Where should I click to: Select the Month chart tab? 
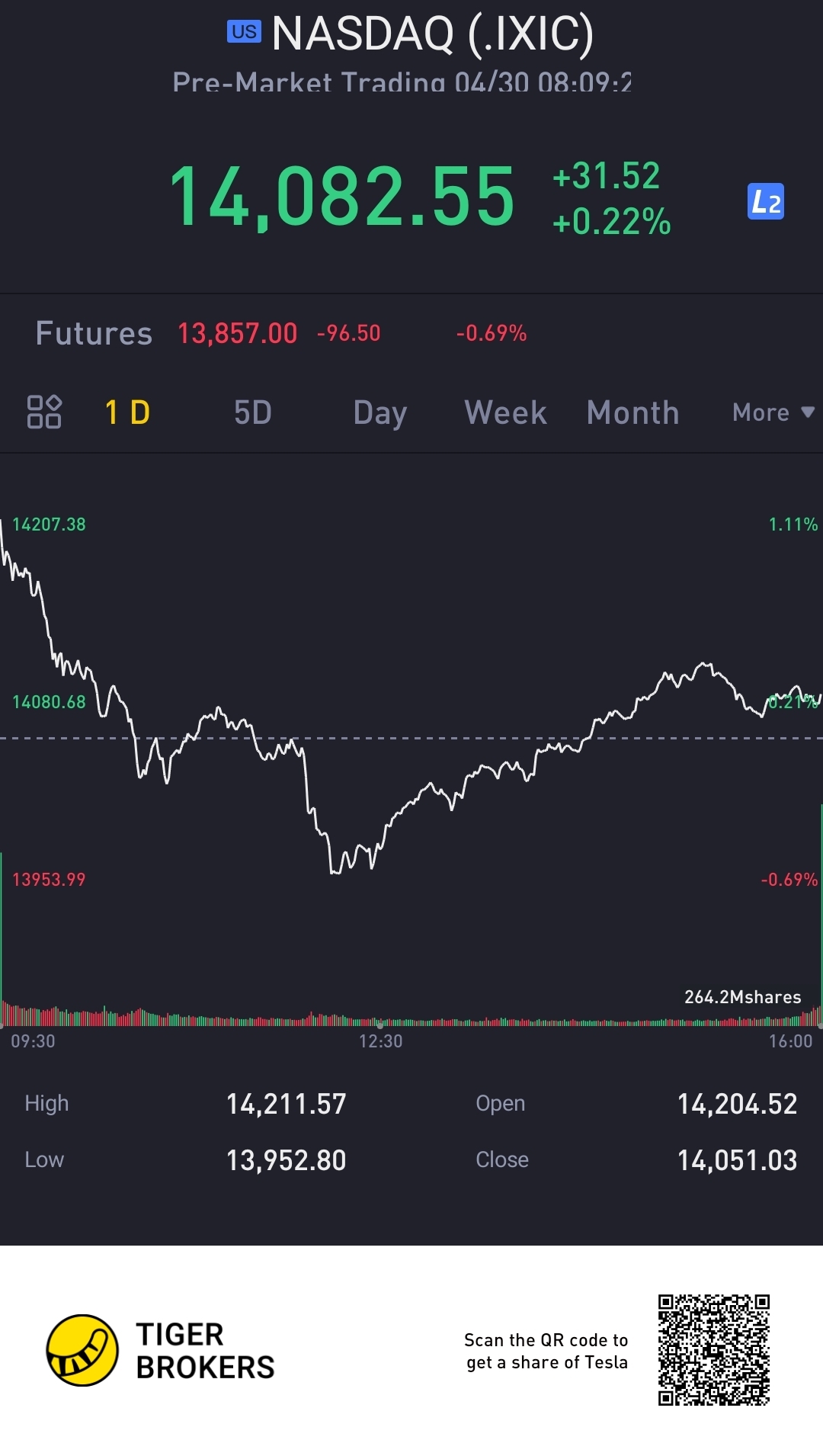pyautogui.click(x=632, y=412)
